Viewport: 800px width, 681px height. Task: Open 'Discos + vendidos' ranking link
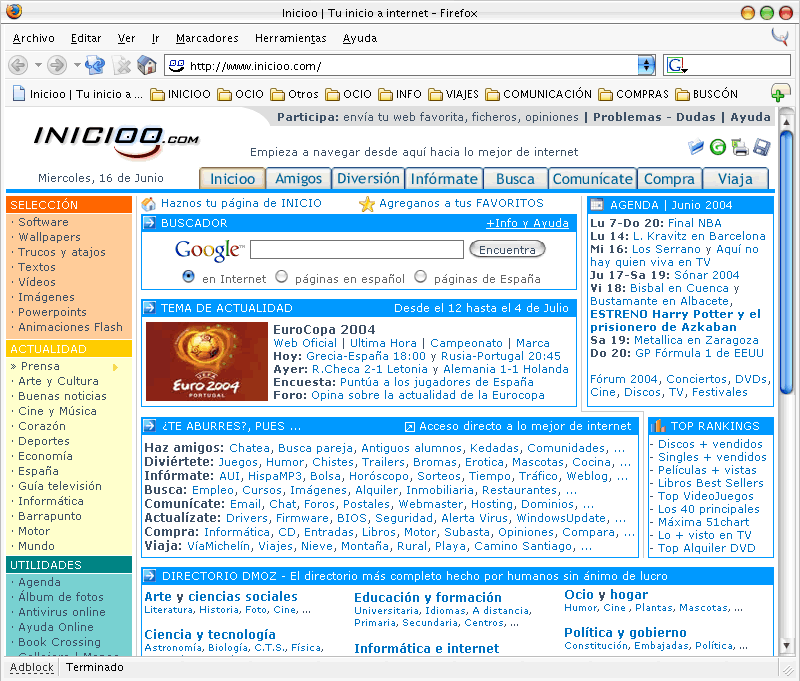(x=710, y=444)
